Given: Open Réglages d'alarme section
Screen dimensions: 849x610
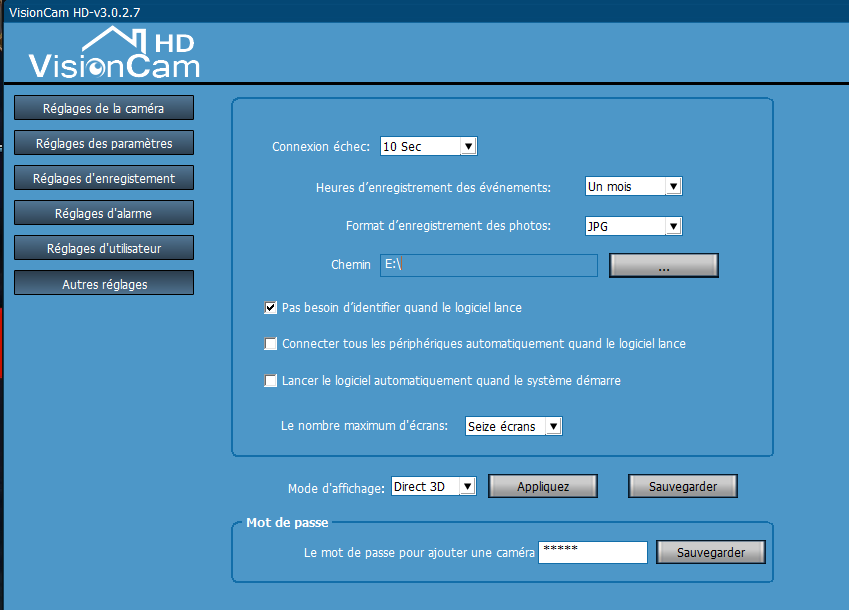Looking at the screenshot, I should click(103, 213).
